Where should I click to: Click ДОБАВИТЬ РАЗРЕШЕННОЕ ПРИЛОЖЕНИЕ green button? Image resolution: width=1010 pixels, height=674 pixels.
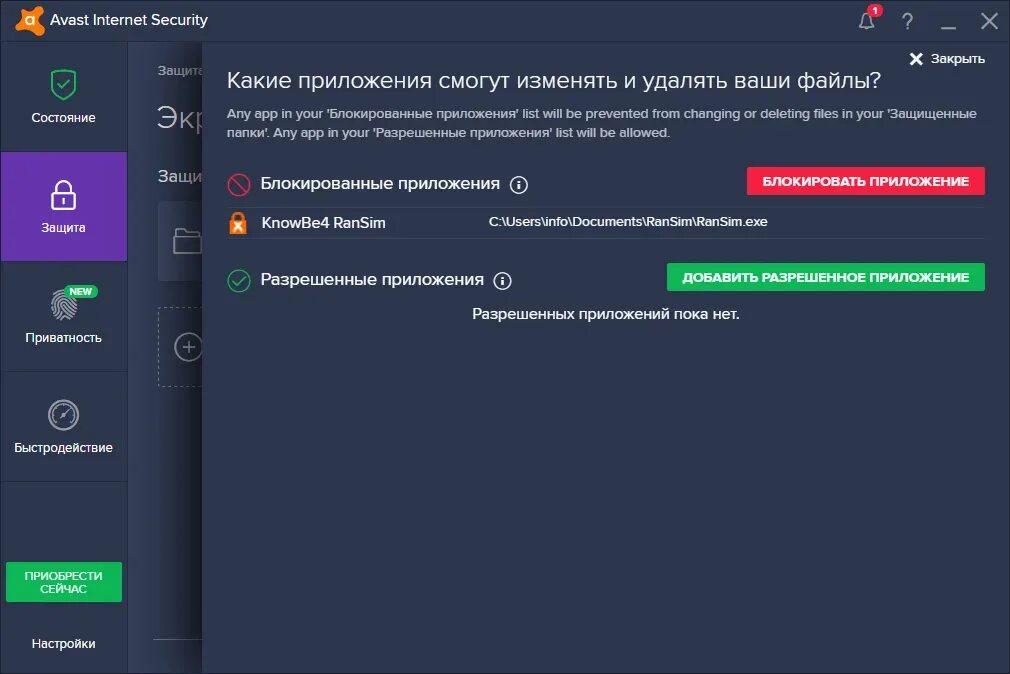[x=826, y=277]
